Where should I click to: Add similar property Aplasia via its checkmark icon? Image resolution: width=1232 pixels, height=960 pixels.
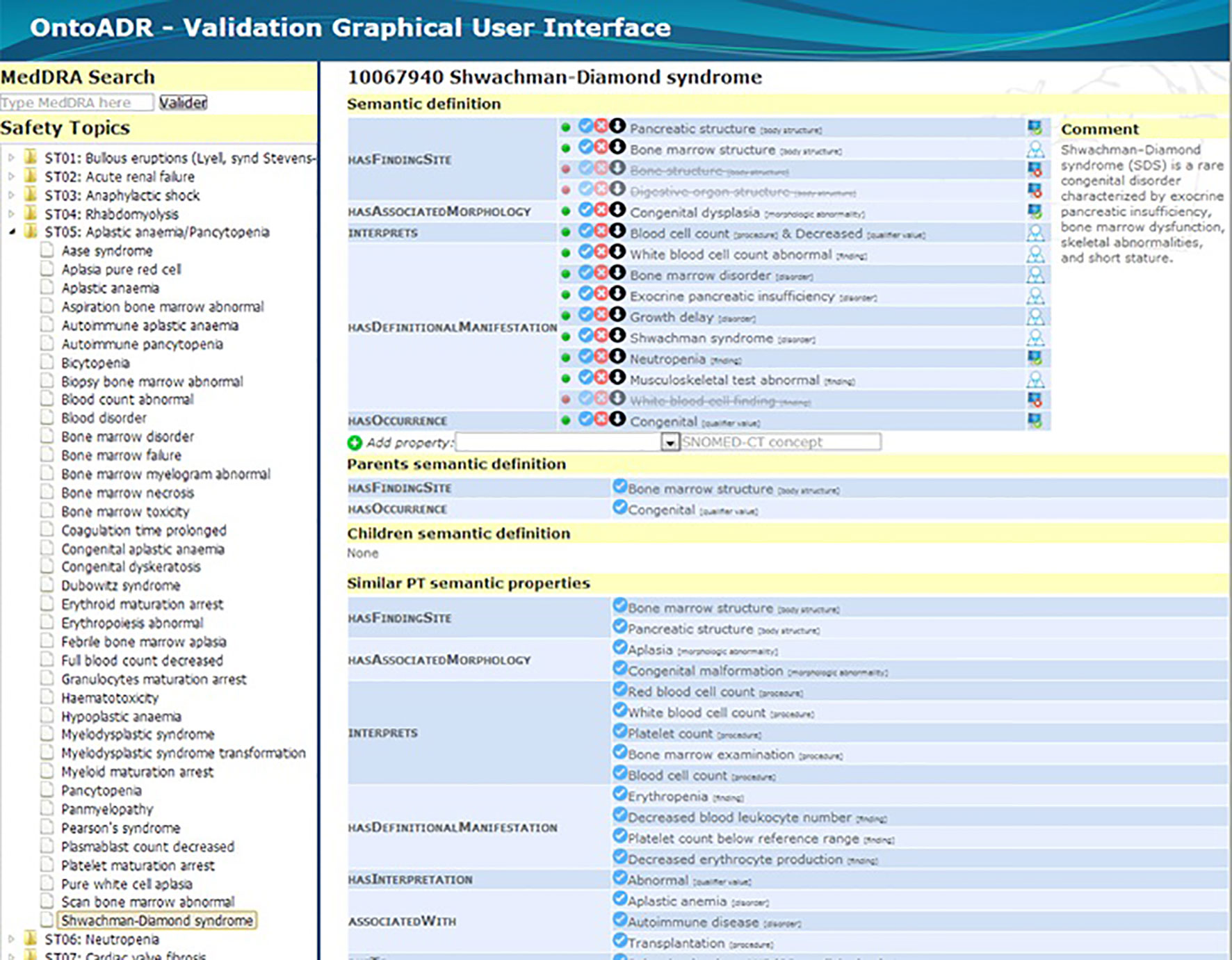(x=619, y=648)
